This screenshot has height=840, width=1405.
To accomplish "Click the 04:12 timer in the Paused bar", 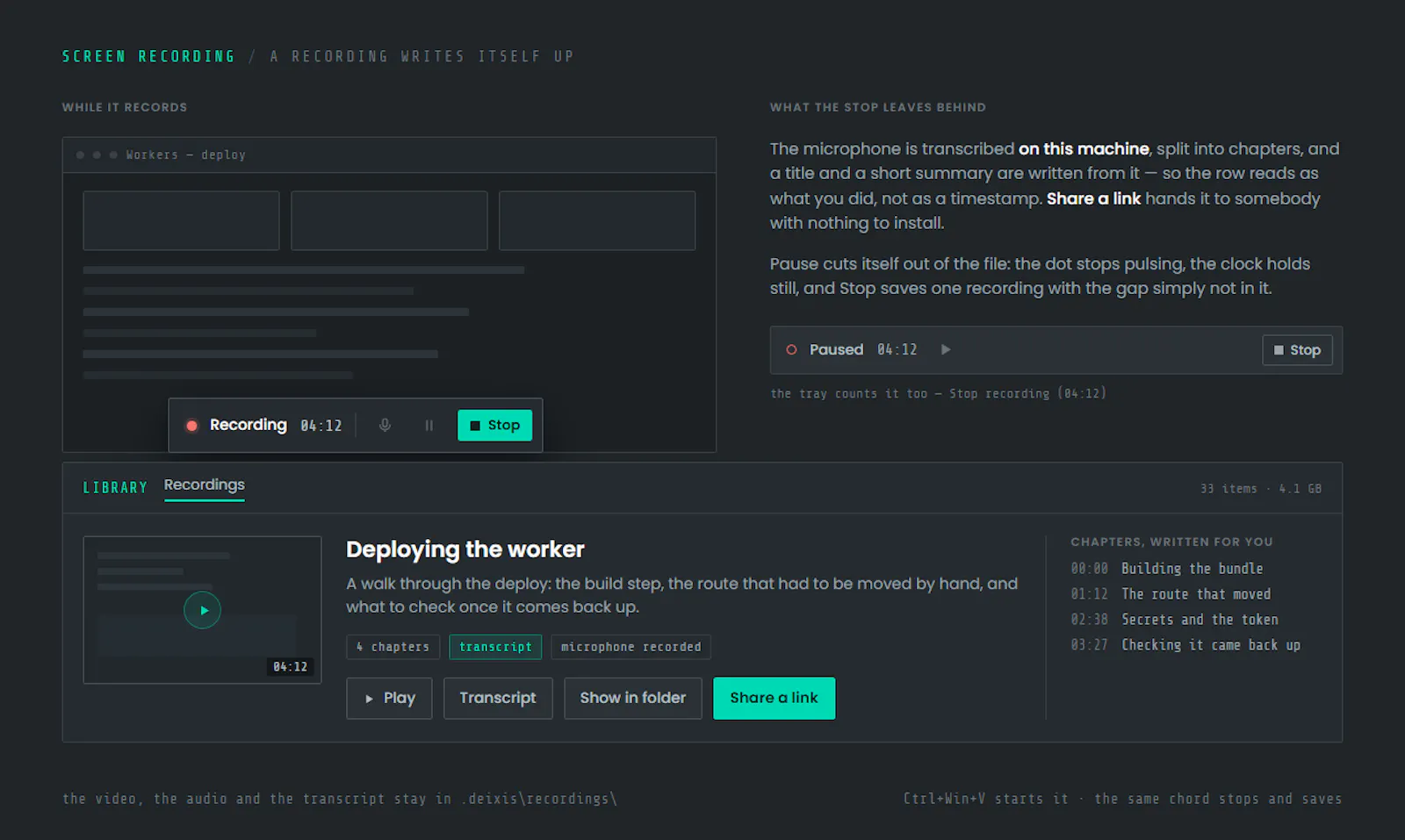I will click(897, 349).
